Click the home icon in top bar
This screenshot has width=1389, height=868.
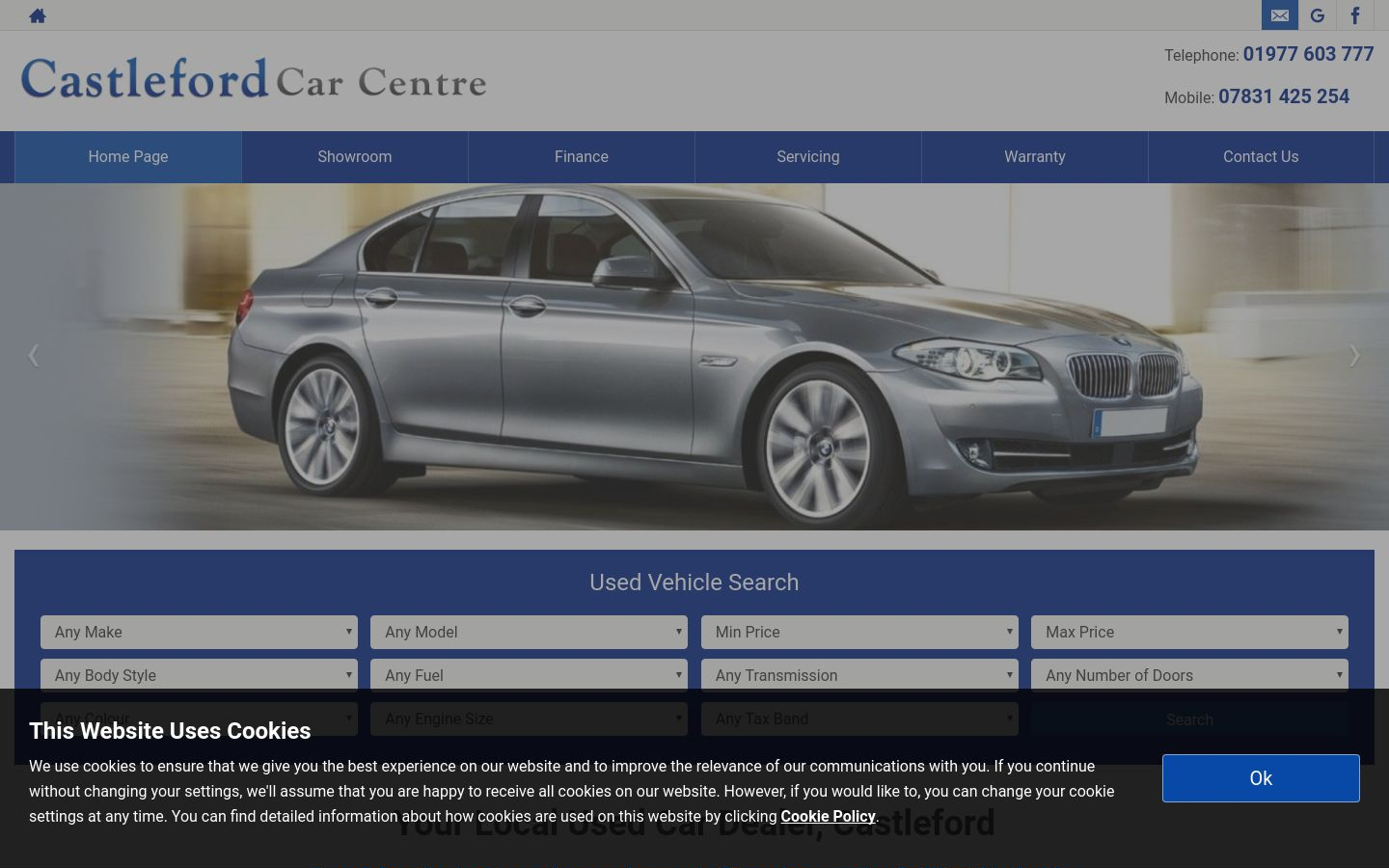click(x=38, y=15)
